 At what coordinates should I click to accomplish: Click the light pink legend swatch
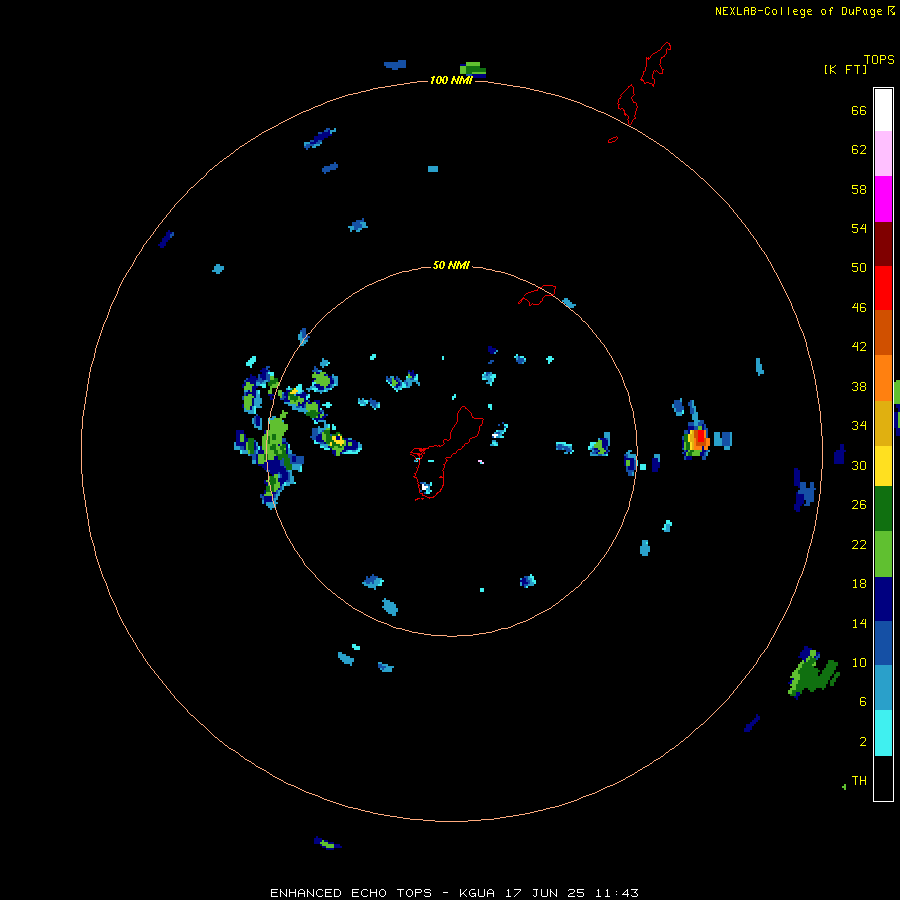[883, 153]
